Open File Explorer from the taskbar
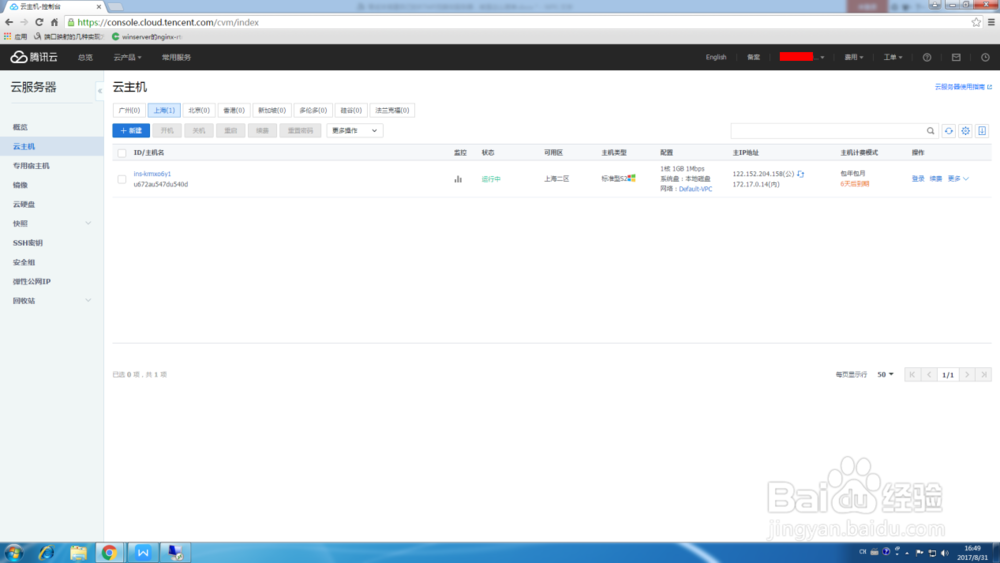Viewport: 1000px width, 563px height. pos(78,552)
